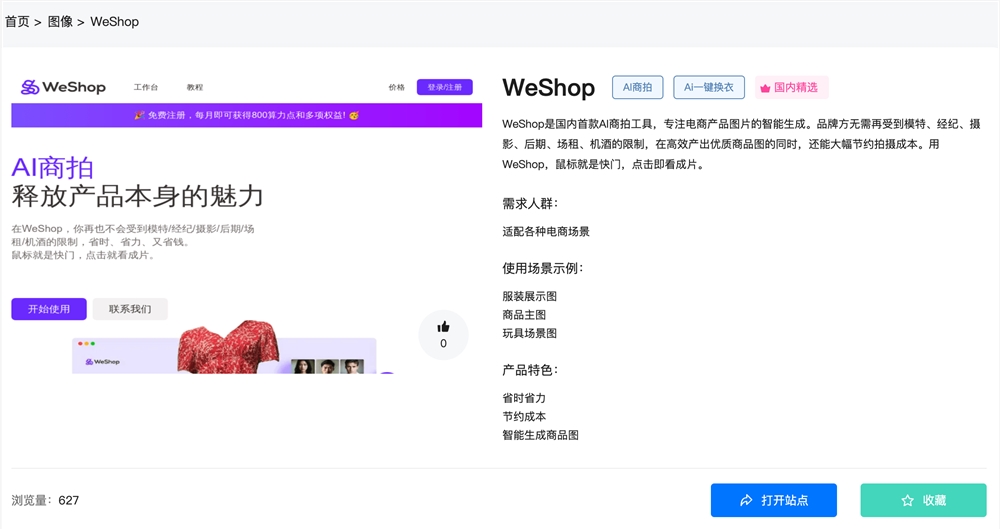Viewport: 1000px width, 529px height.
Task: Add to favorites with 收藏 button
Action: click(x=923, y=500)
